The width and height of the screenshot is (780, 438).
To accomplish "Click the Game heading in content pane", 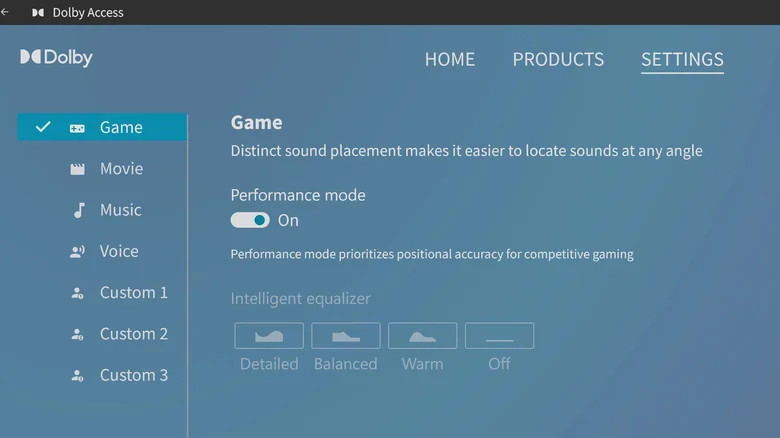I will 256,122.
